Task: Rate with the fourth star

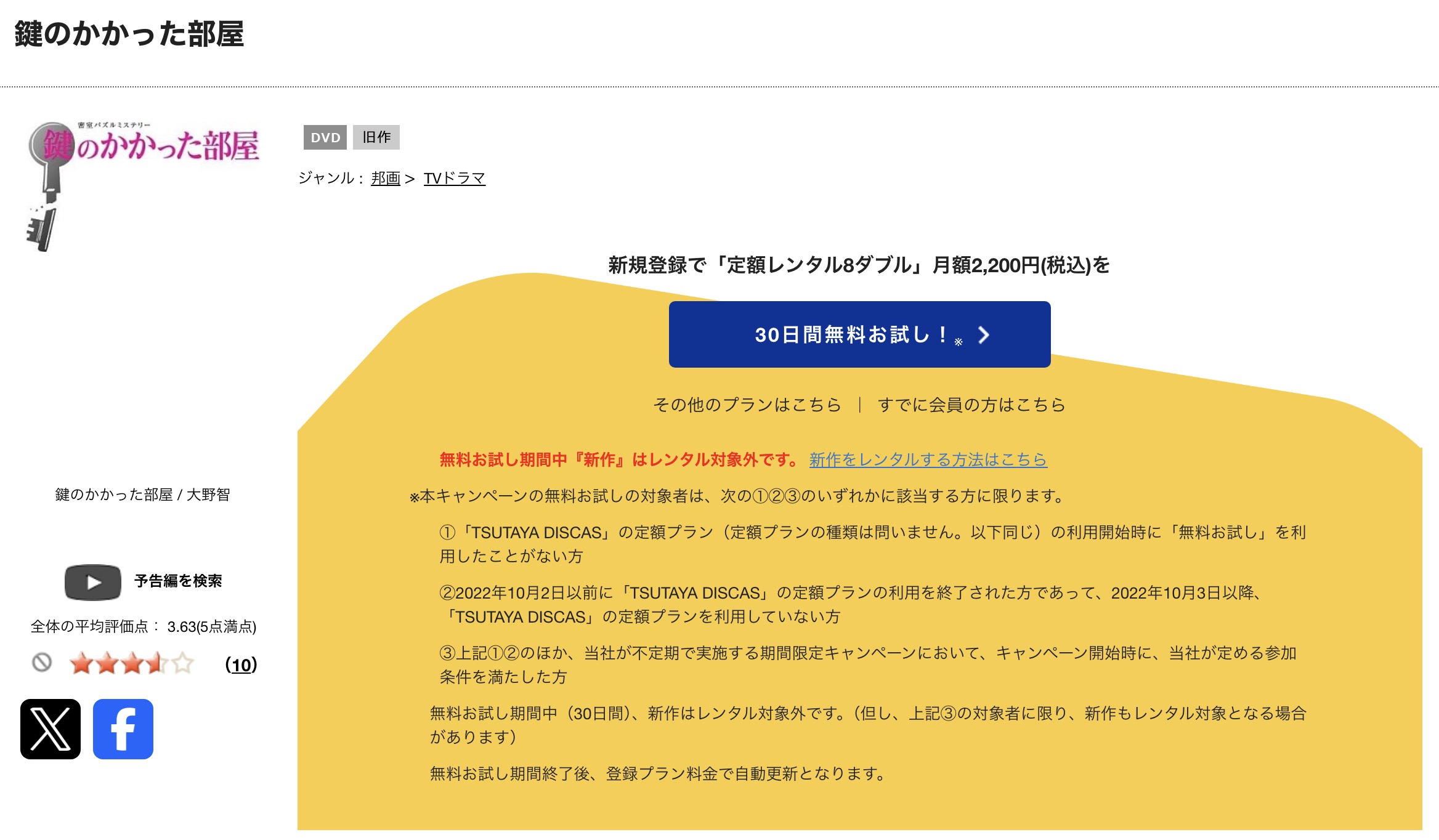Action: [x=158, y=664]
